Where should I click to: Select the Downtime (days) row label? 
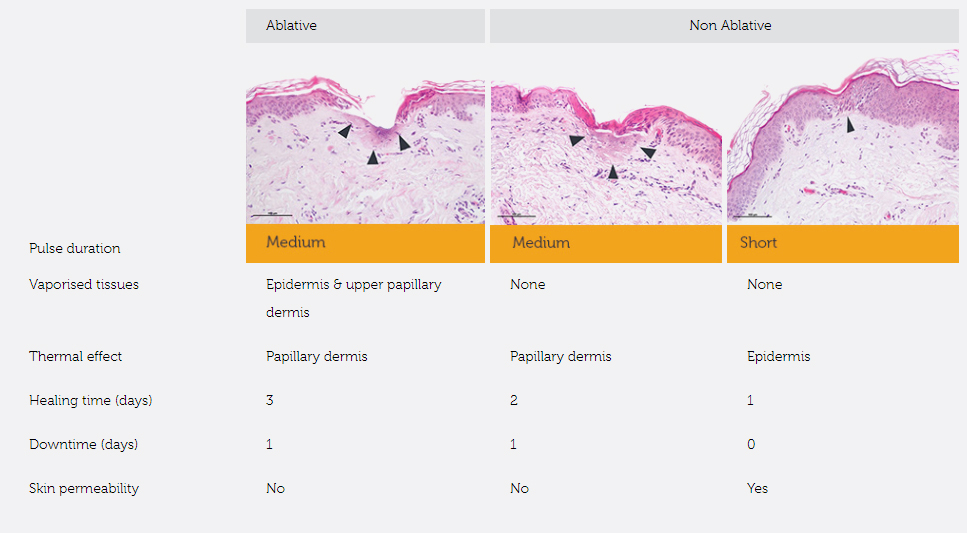click(84, 444)
